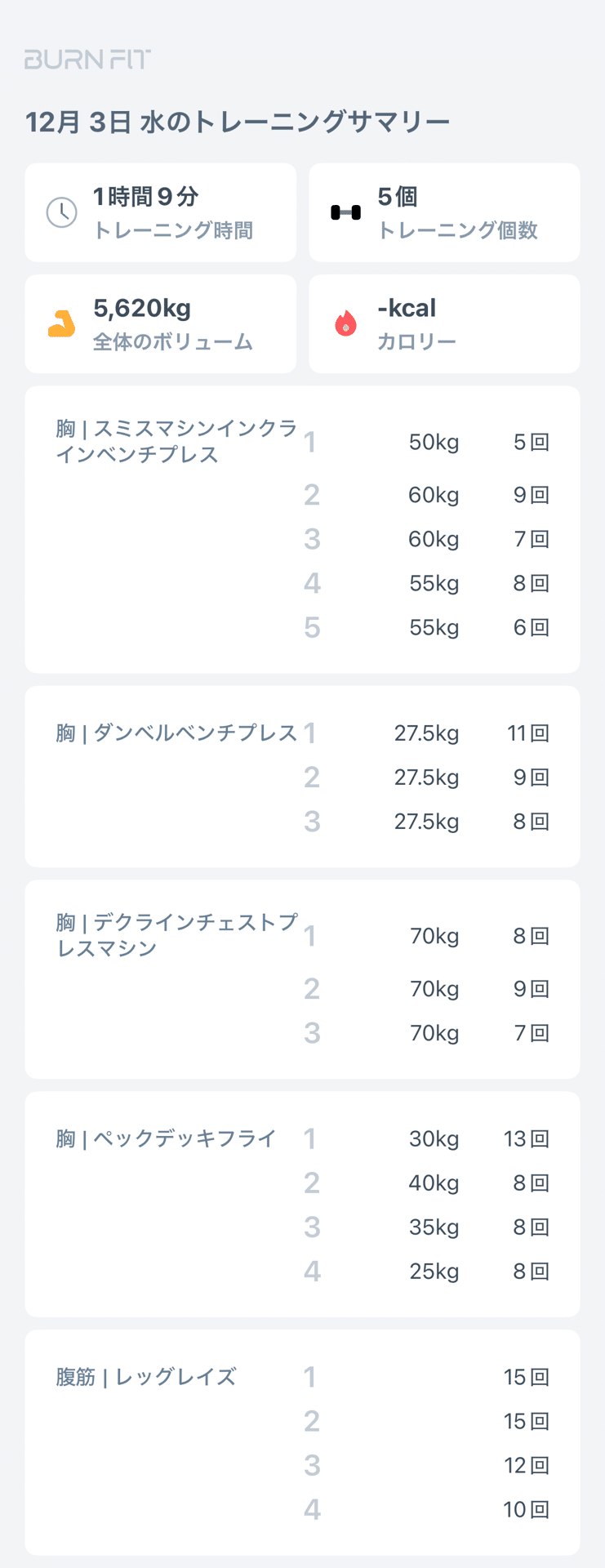Screen dimensions: 605x1568
Task: Select the 12月 3日 training summary title
Action: point(238,122)
